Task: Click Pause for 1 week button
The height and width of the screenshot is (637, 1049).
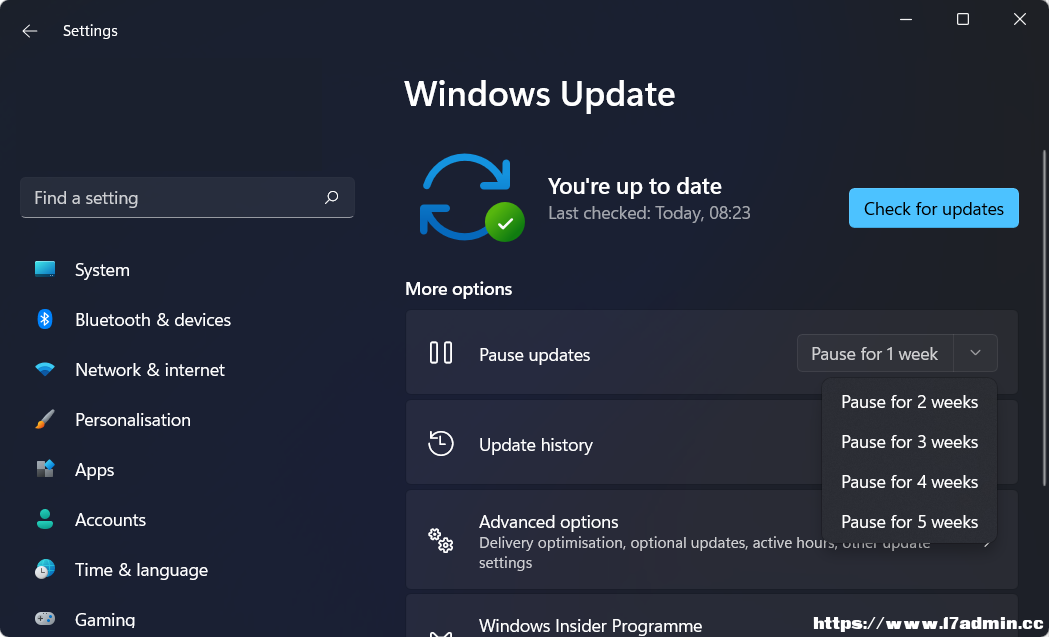Action: pos(875,353)
